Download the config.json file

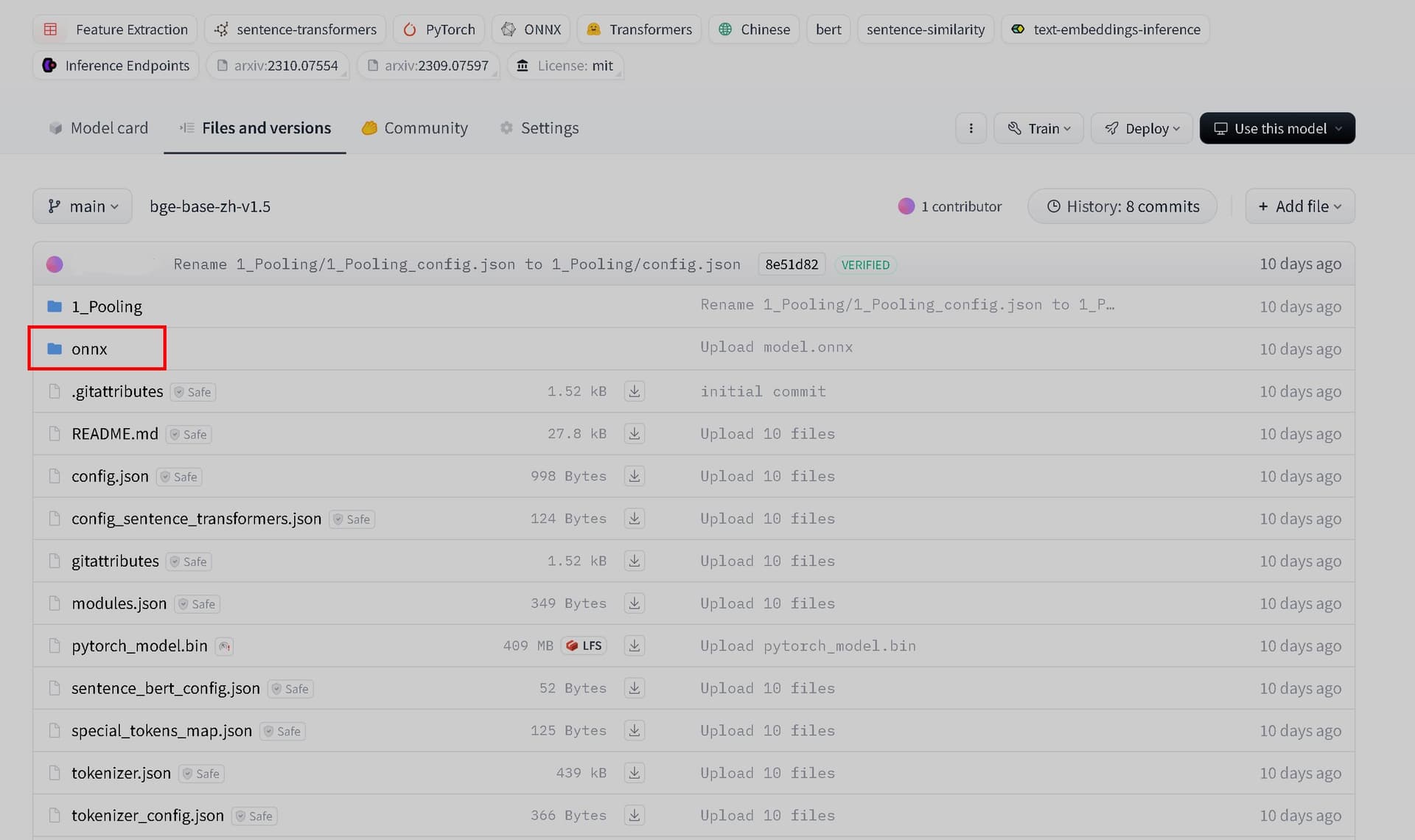pyautogui.click(x=634, y=476)
